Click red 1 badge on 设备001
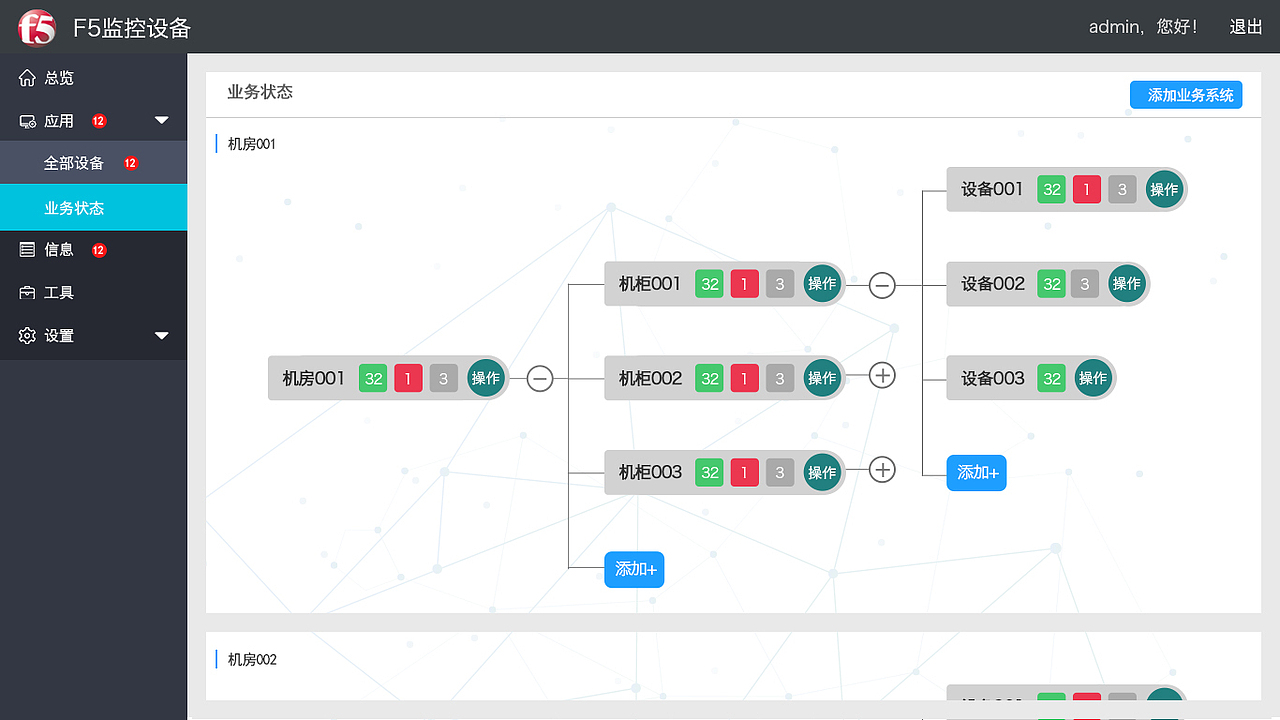1280x720 pixels. (x=1087, y=189)
